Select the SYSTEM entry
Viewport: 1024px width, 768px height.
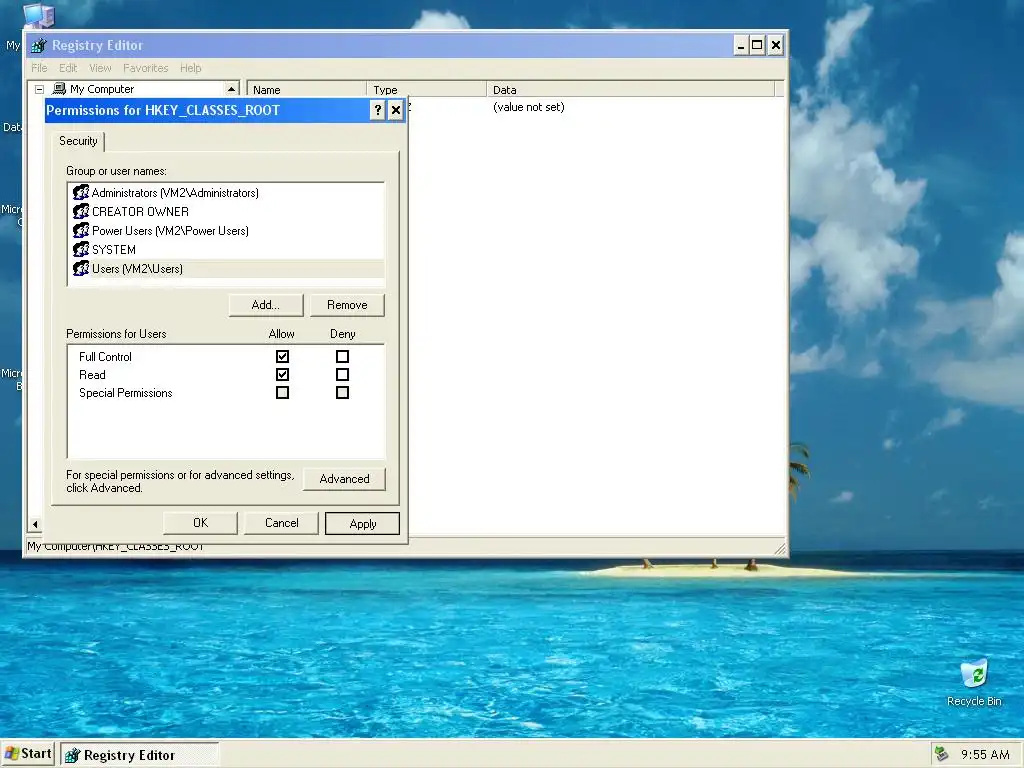tap(226, 249)
